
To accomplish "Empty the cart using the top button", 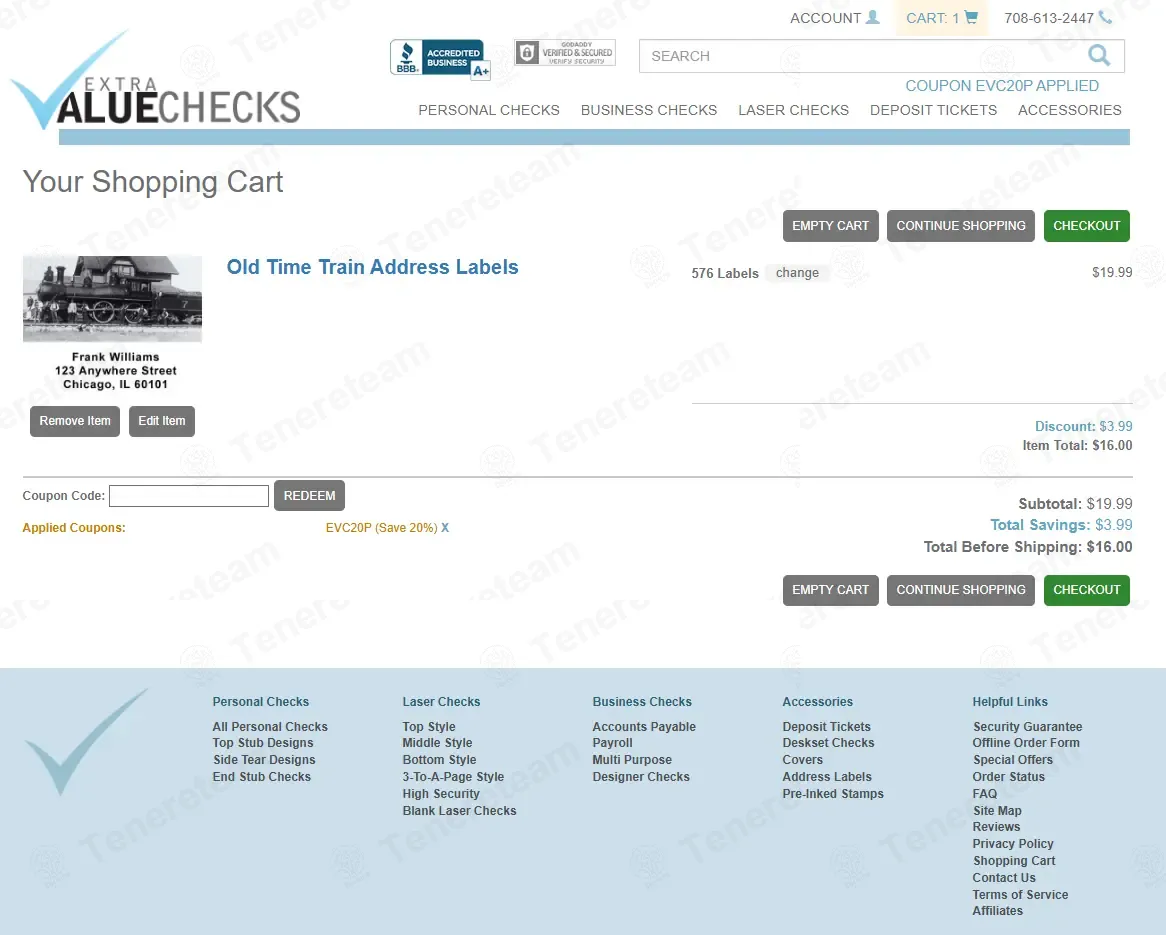I will coord(831,226).
